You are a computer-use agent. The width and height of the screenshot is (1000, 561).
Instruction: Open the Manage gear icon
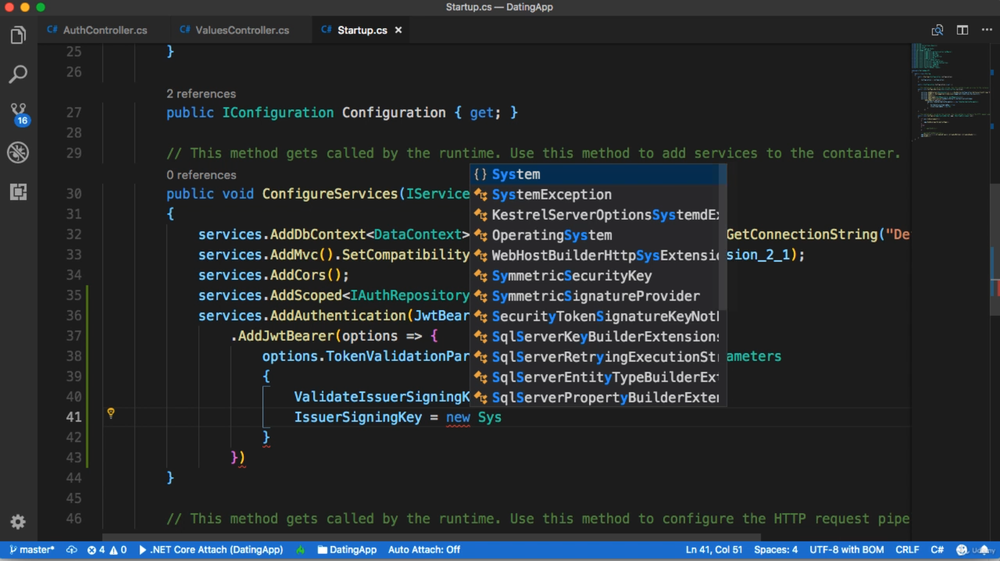click(x=18, y=522)
